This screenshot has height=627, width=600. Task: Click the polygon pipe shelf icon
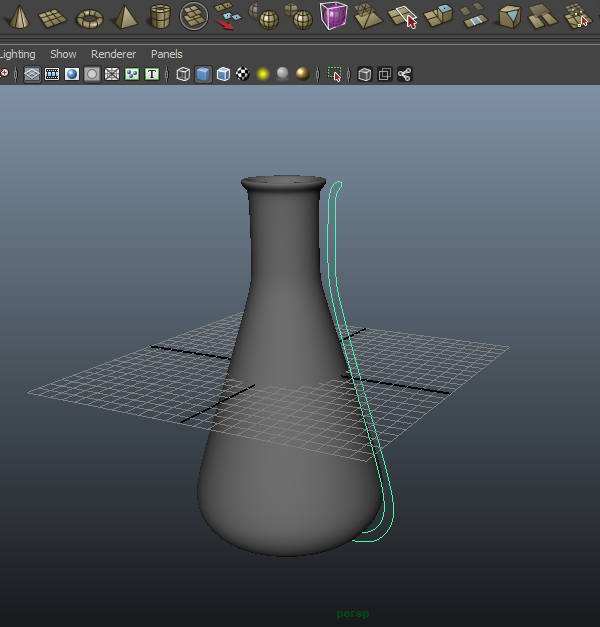[x=159, y=16]
